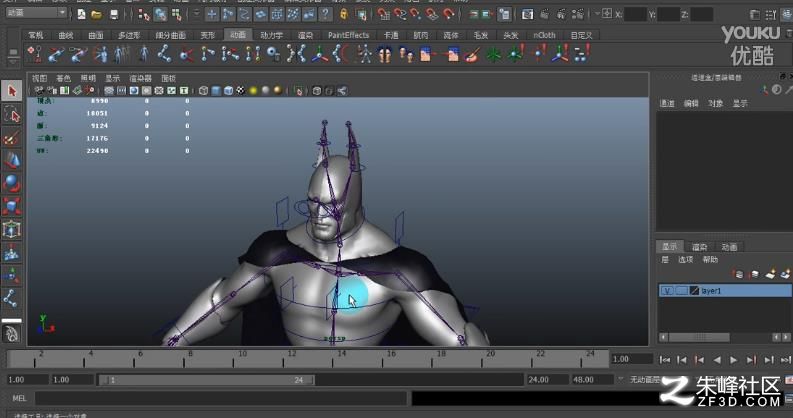Switch to the 动画 layer tab

[x=729, y=247]
